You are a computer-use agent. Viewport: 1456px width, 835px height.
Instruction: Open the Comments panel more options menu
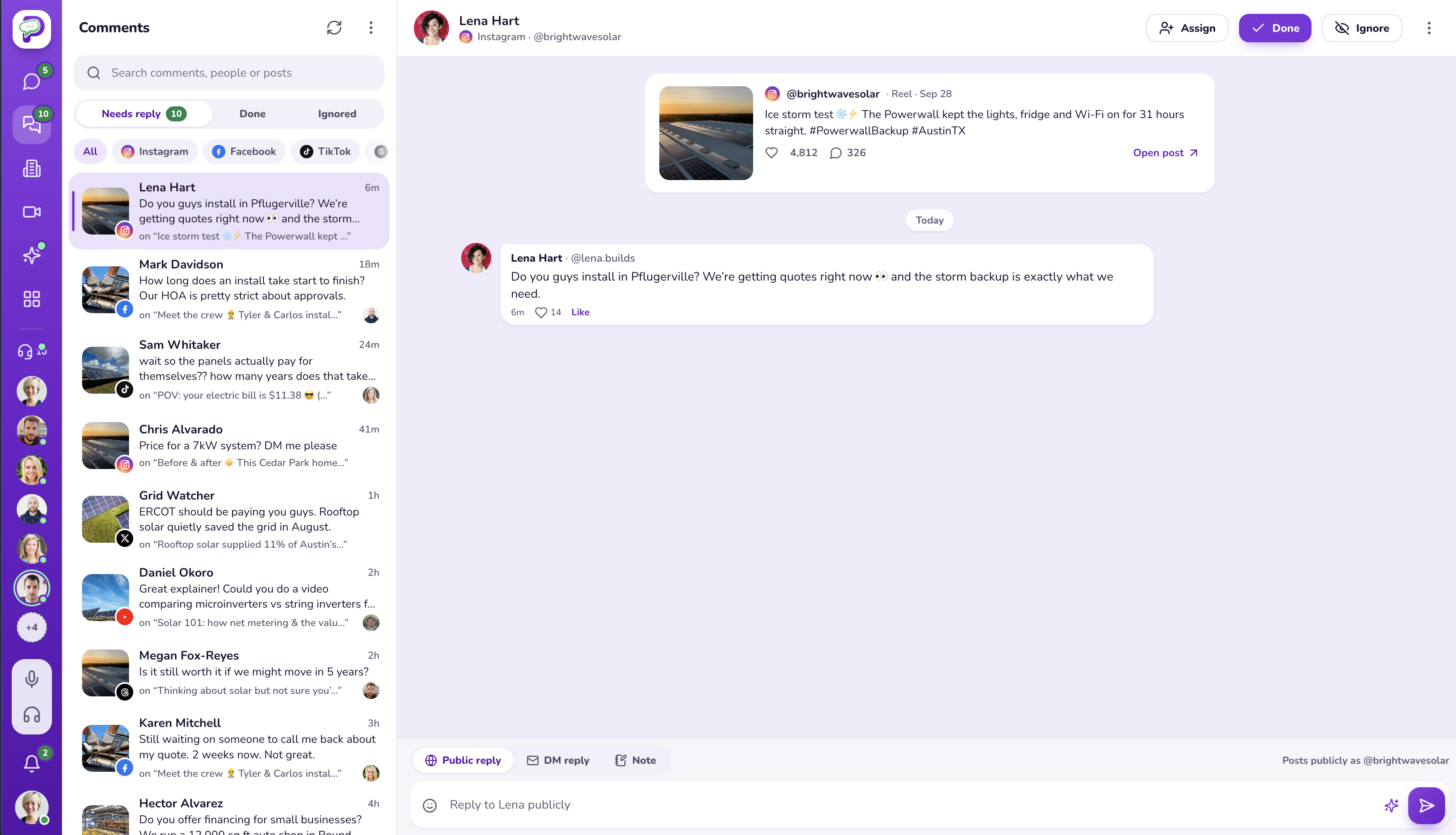point(371,28)
